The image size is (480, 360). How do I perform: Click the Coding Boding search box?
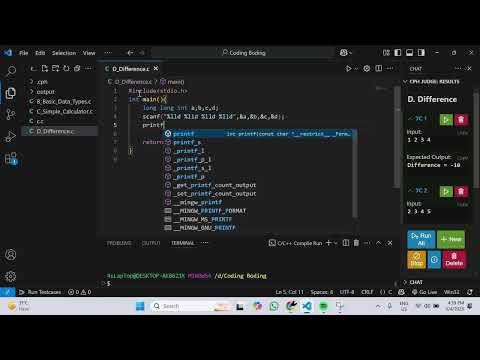coord(243,53)
